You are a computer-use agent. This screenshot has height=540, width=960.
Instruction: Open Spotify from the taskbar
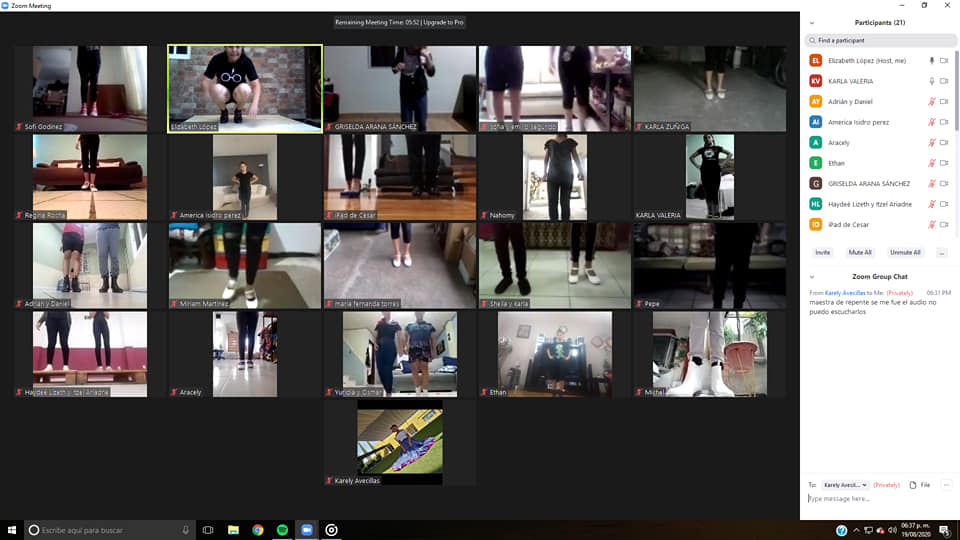pos(282,530)
